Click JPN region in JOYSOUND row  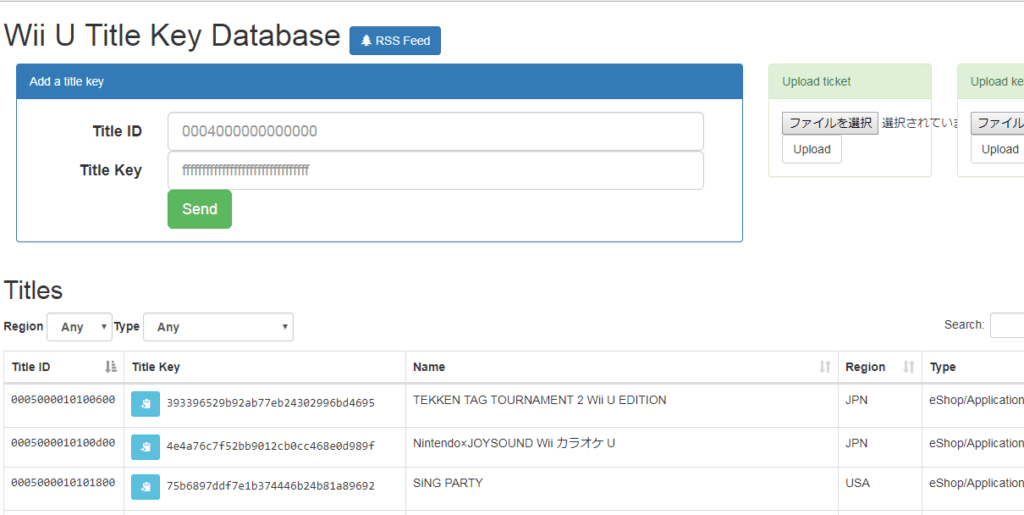pos(856,443)
